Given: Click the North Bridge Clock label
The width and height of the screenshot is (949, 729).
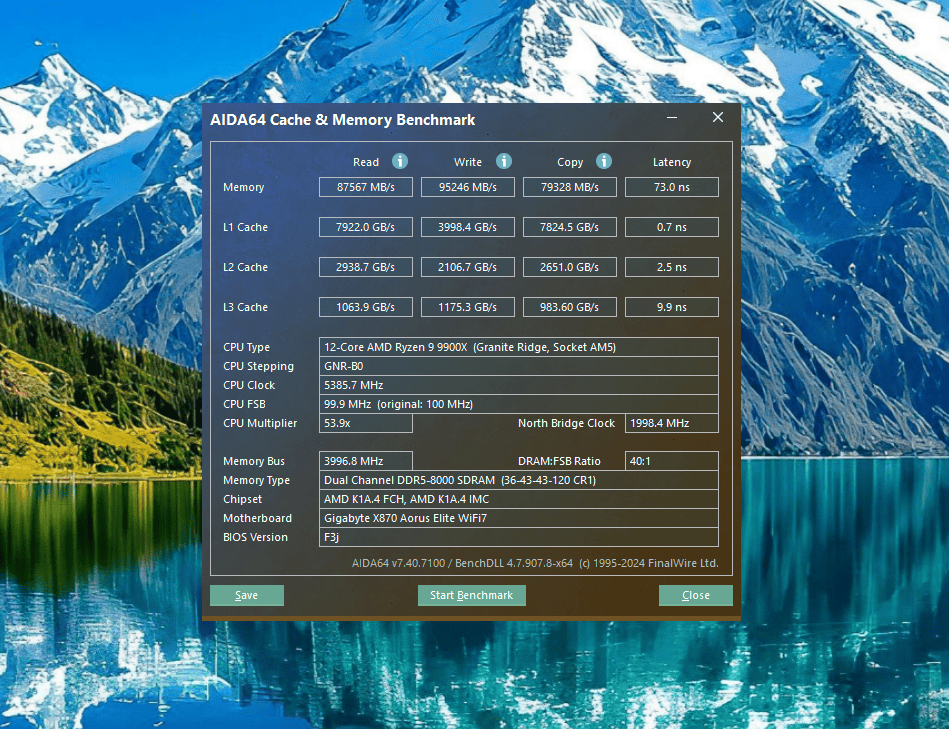Looking at the screenshot, I should (x=566, y=423).
